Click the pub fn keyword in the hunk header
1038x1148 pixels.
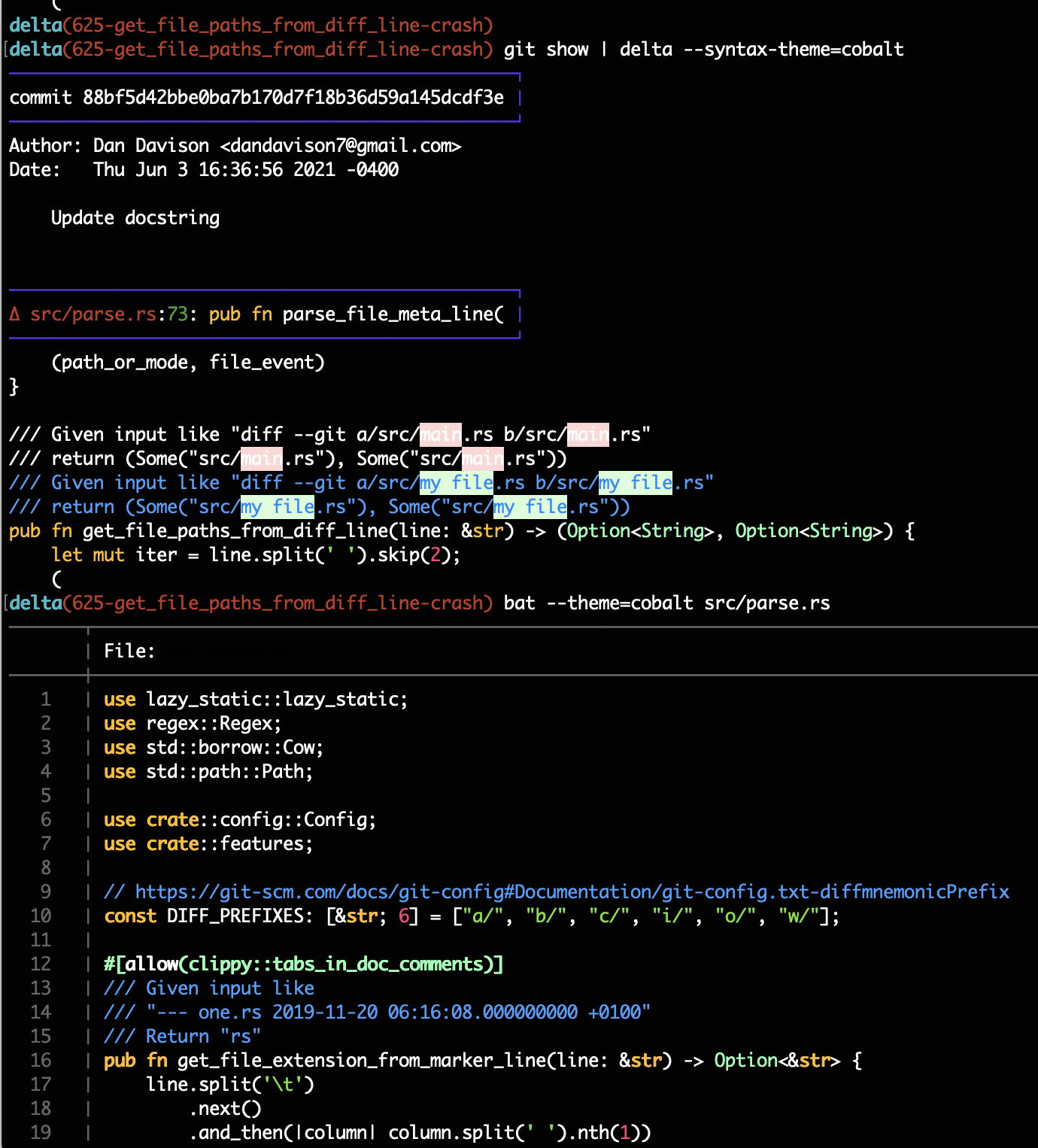coord(242,314)
